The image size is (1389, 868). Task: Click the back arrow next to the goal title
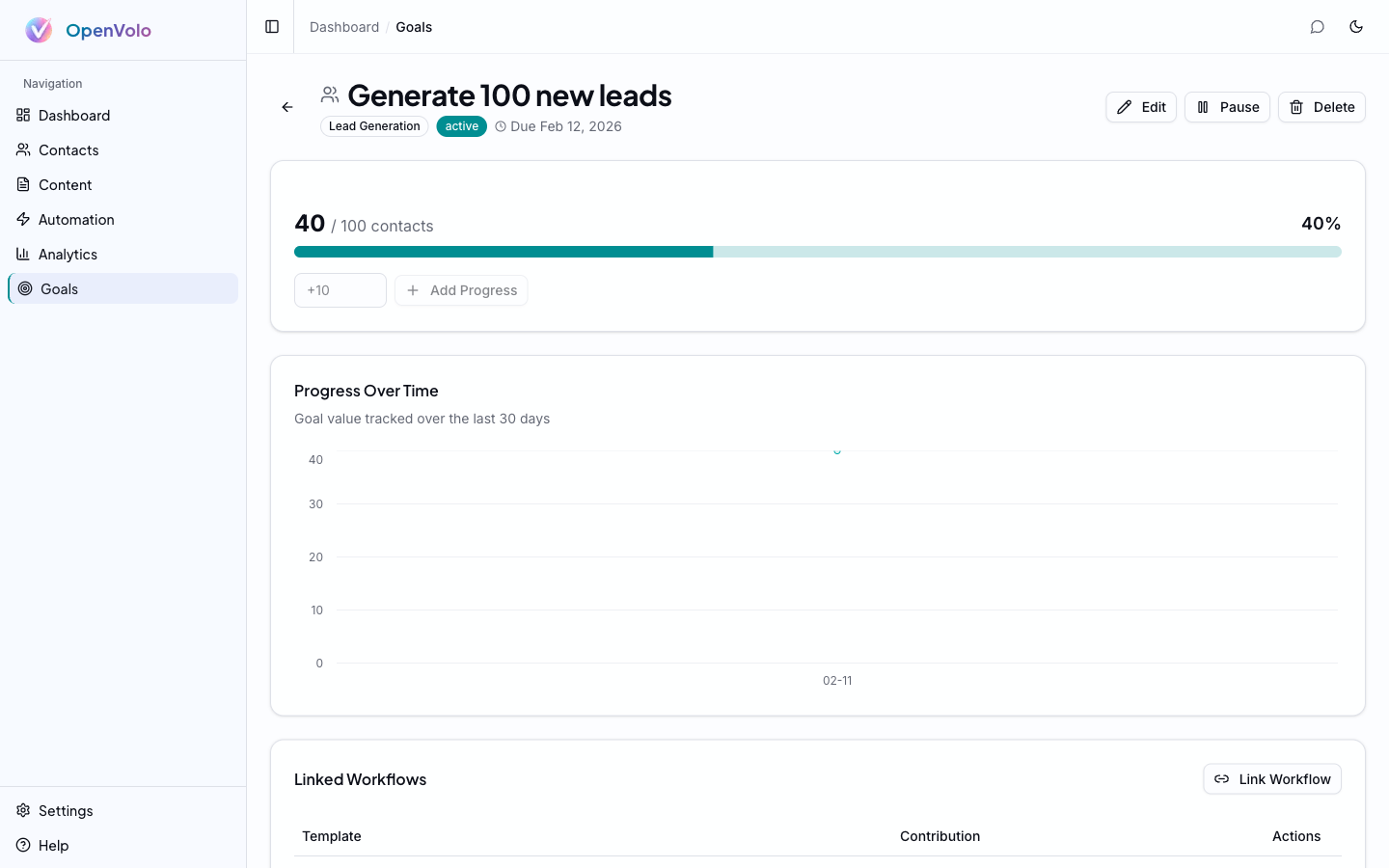286,107
